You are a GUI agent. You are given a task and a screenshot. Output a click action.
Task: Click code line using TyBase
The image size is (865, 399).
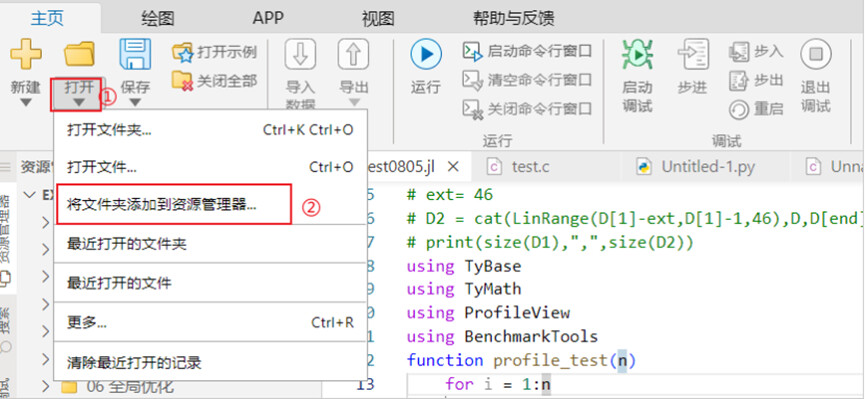464,267
